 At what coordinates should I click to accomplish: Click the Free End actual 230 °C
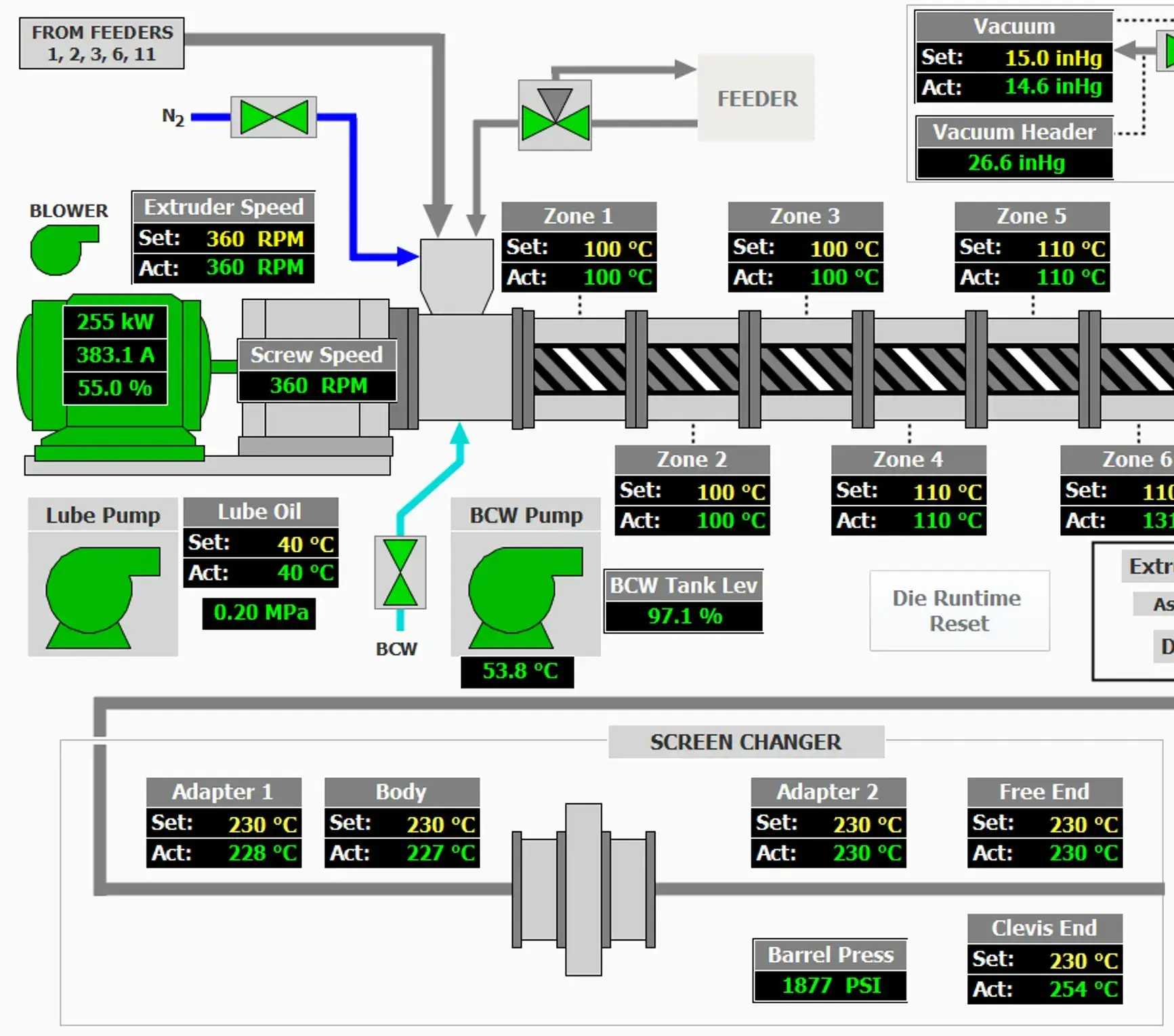tap(1045, 853)
